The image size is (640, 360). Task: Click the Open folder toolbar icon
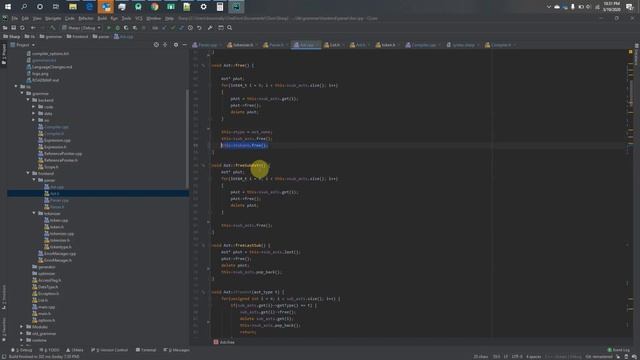click(5, 28)
